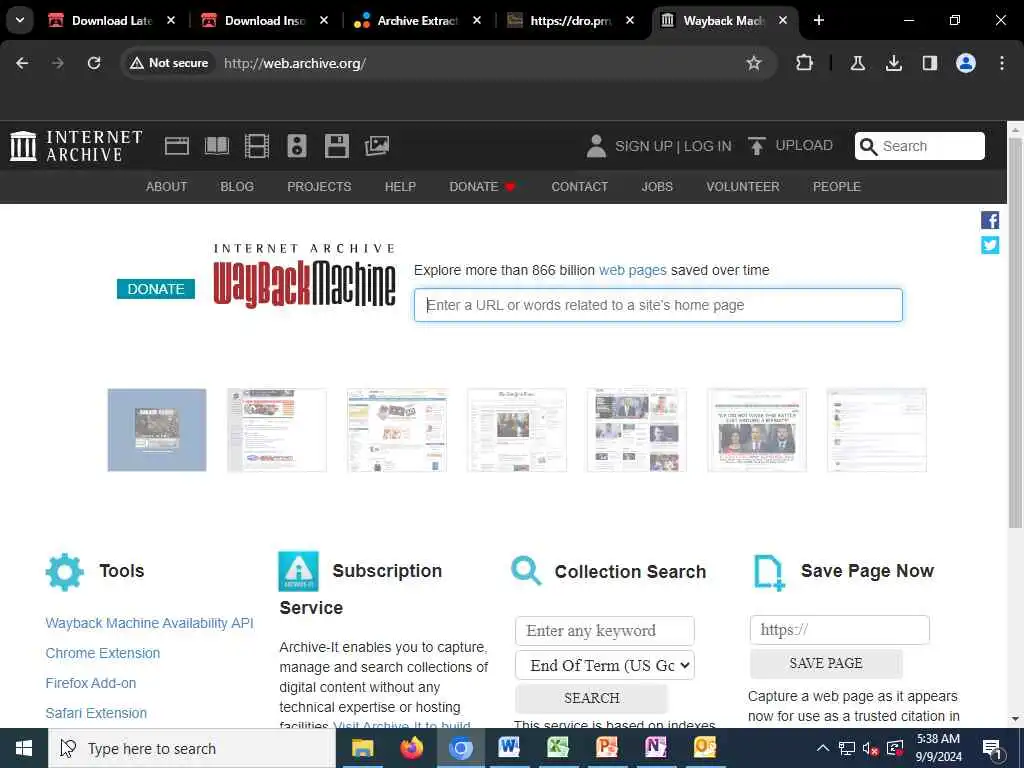Open a new browser tab
The width and height of the screenshot is (1024, 768).
click(x=818, y=20)
